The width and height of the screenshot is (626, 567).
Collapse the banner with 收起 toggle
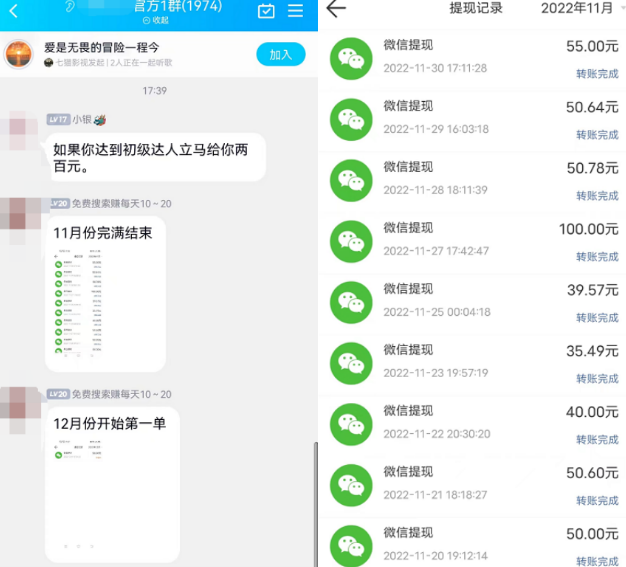[154, 20]
